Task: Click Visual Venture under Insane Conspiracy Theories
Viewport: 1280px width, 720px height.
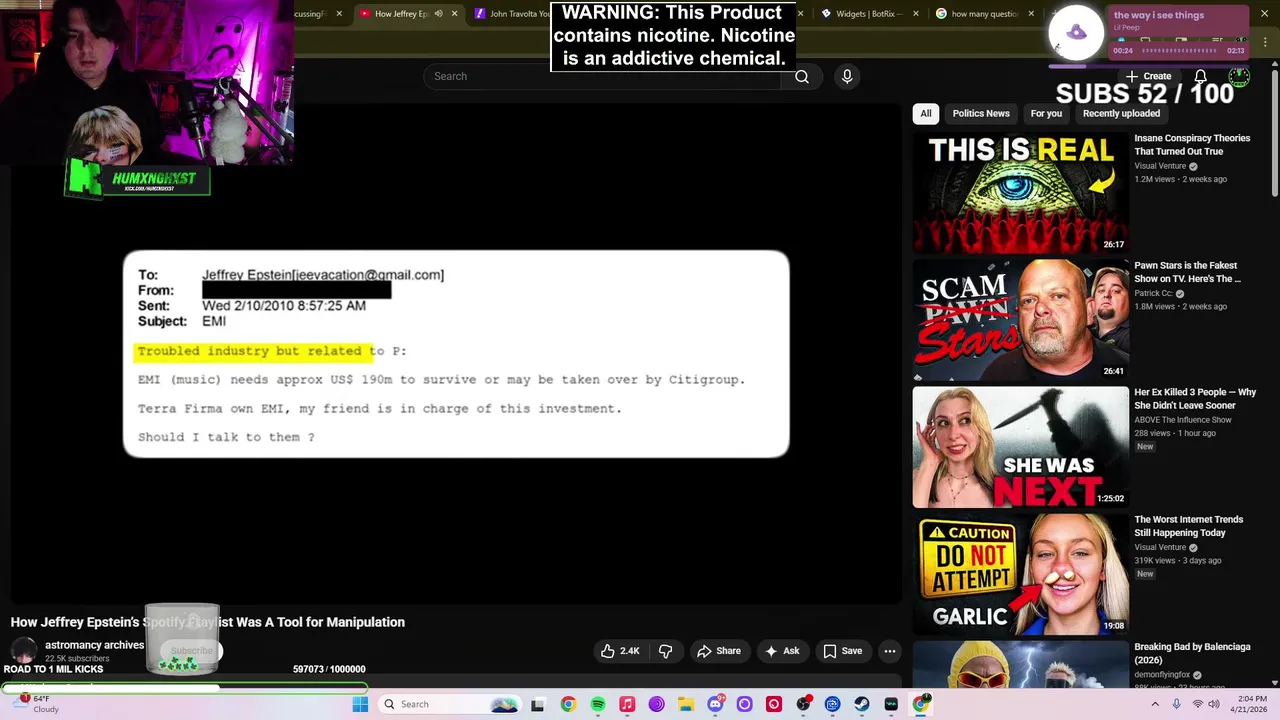Action: pos(1160,166)
